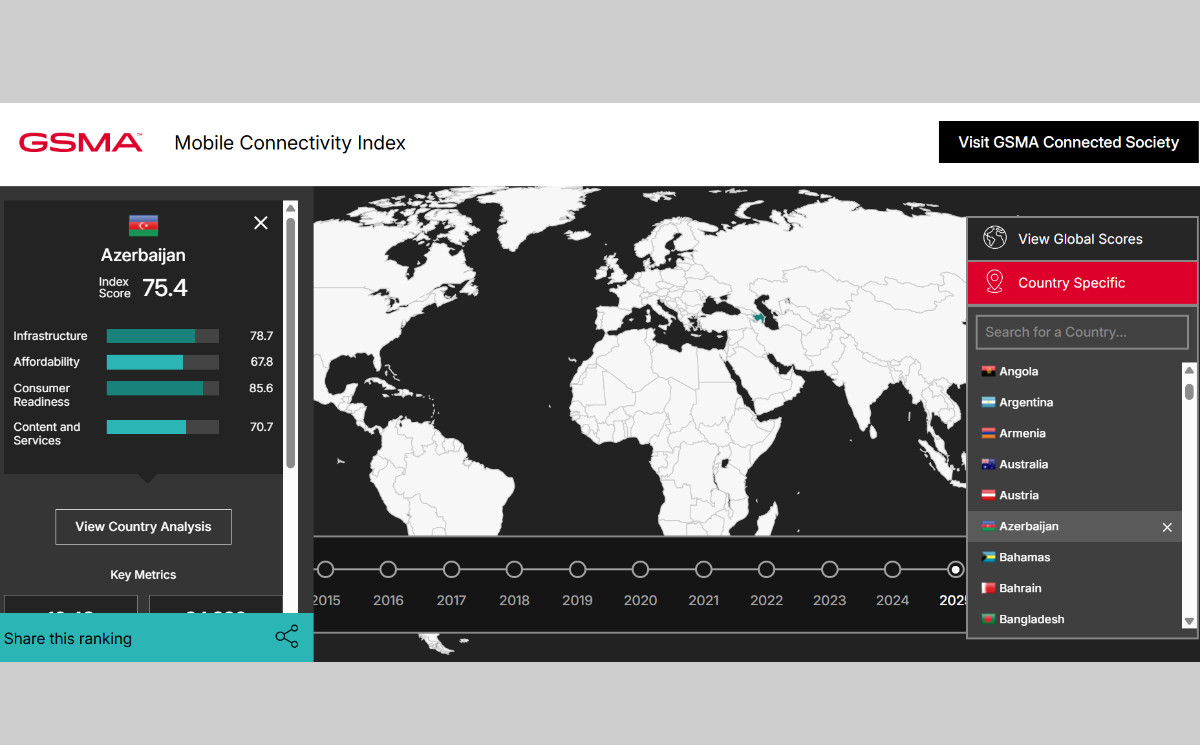Select the 2023 timeline marker

click(x=829, y=569)
